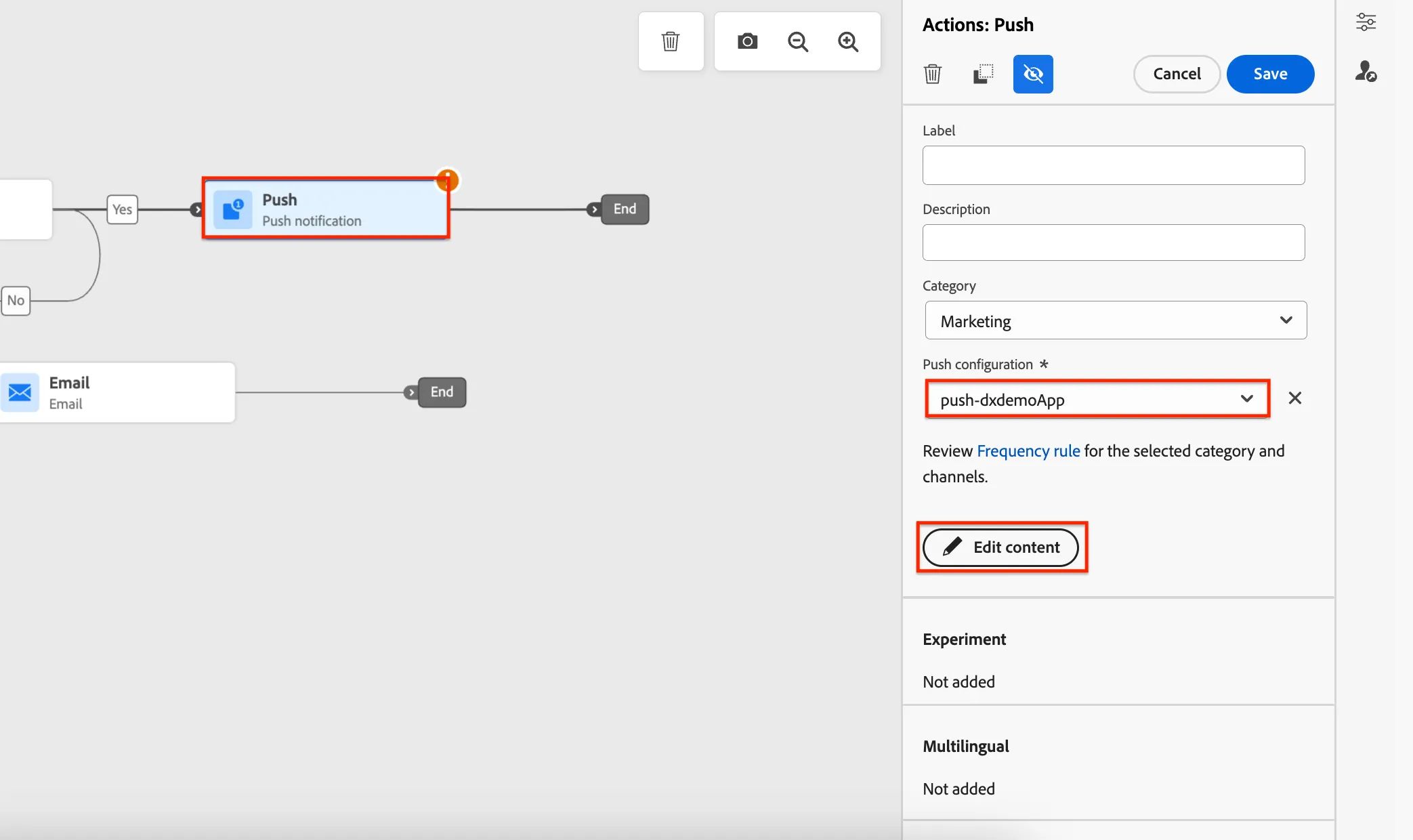The width and height of the screenshot is (1413, 840).
Task: Click the orange warning badge on Push
Action: click(447, 180)
